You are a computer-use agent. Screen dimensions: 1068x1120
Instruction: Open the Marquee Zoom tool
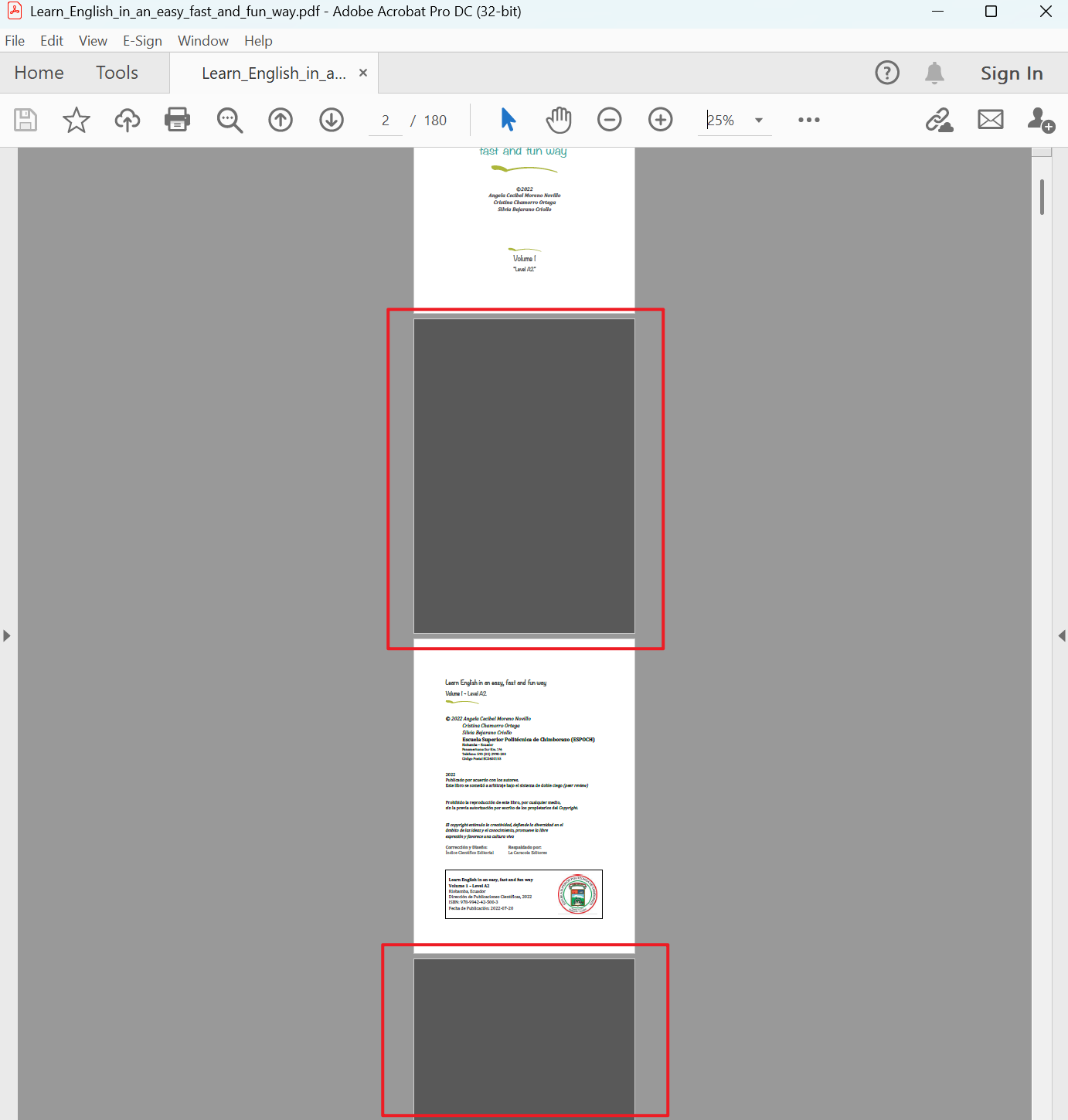(230, 120)
